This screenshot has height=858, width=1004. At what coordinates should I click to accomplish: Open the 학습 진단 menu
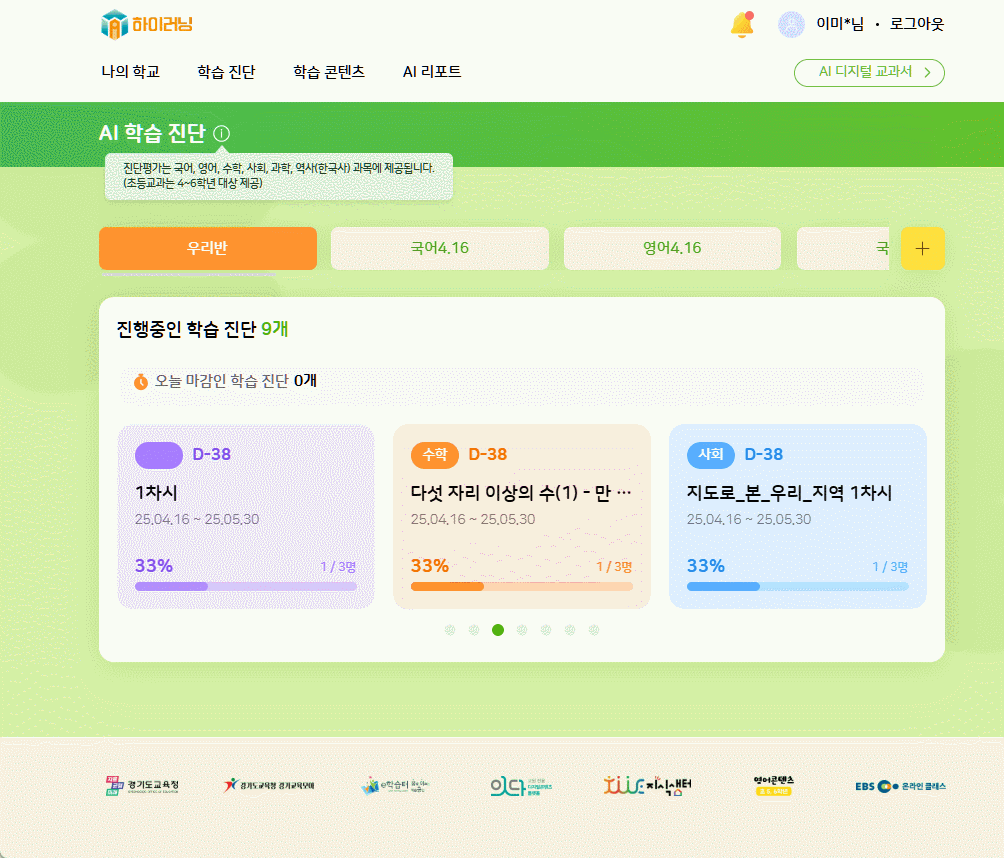coord(226,72)
